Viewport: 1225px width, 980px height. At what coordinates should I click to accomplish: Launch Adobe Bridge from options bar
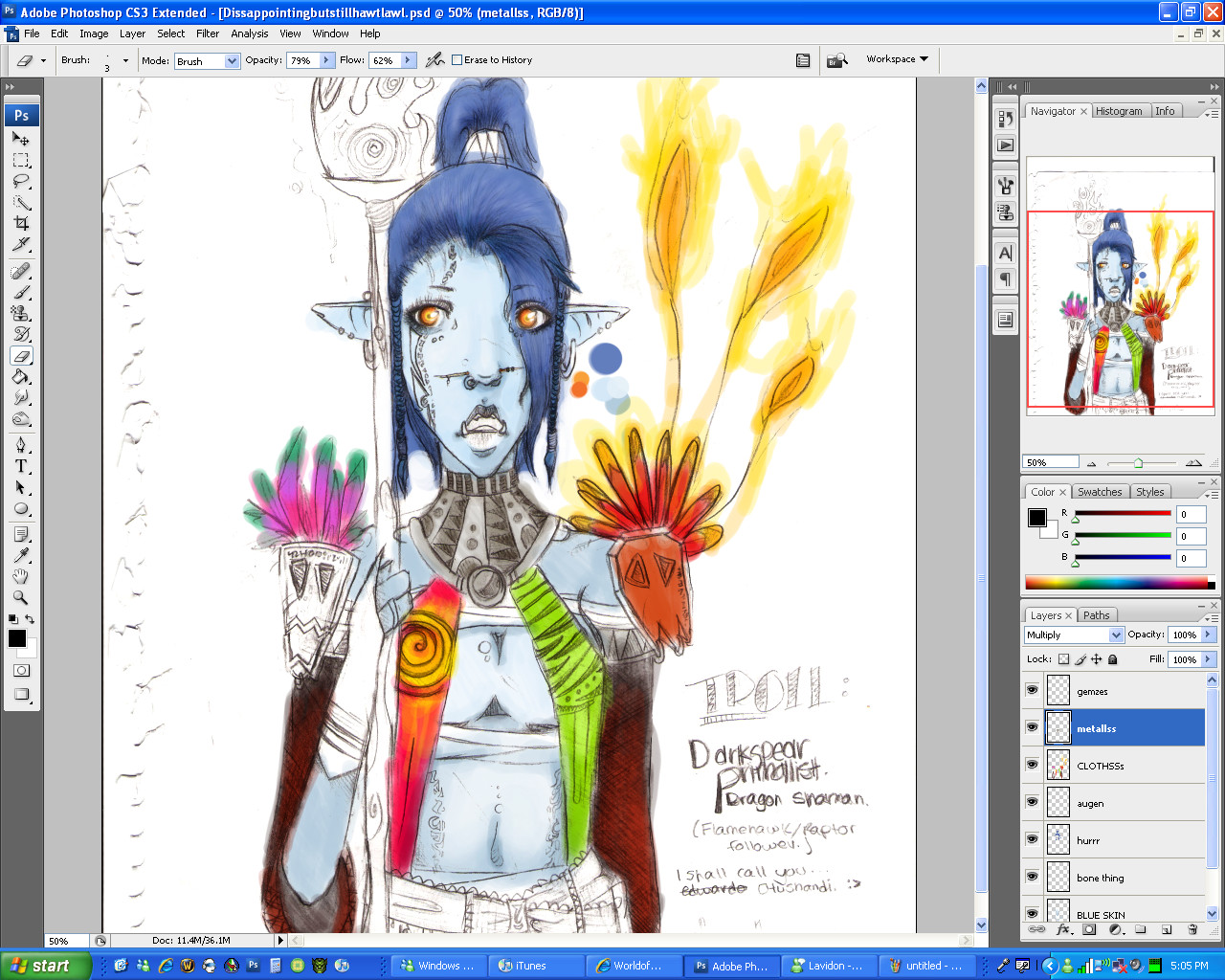tap(837, 60)
